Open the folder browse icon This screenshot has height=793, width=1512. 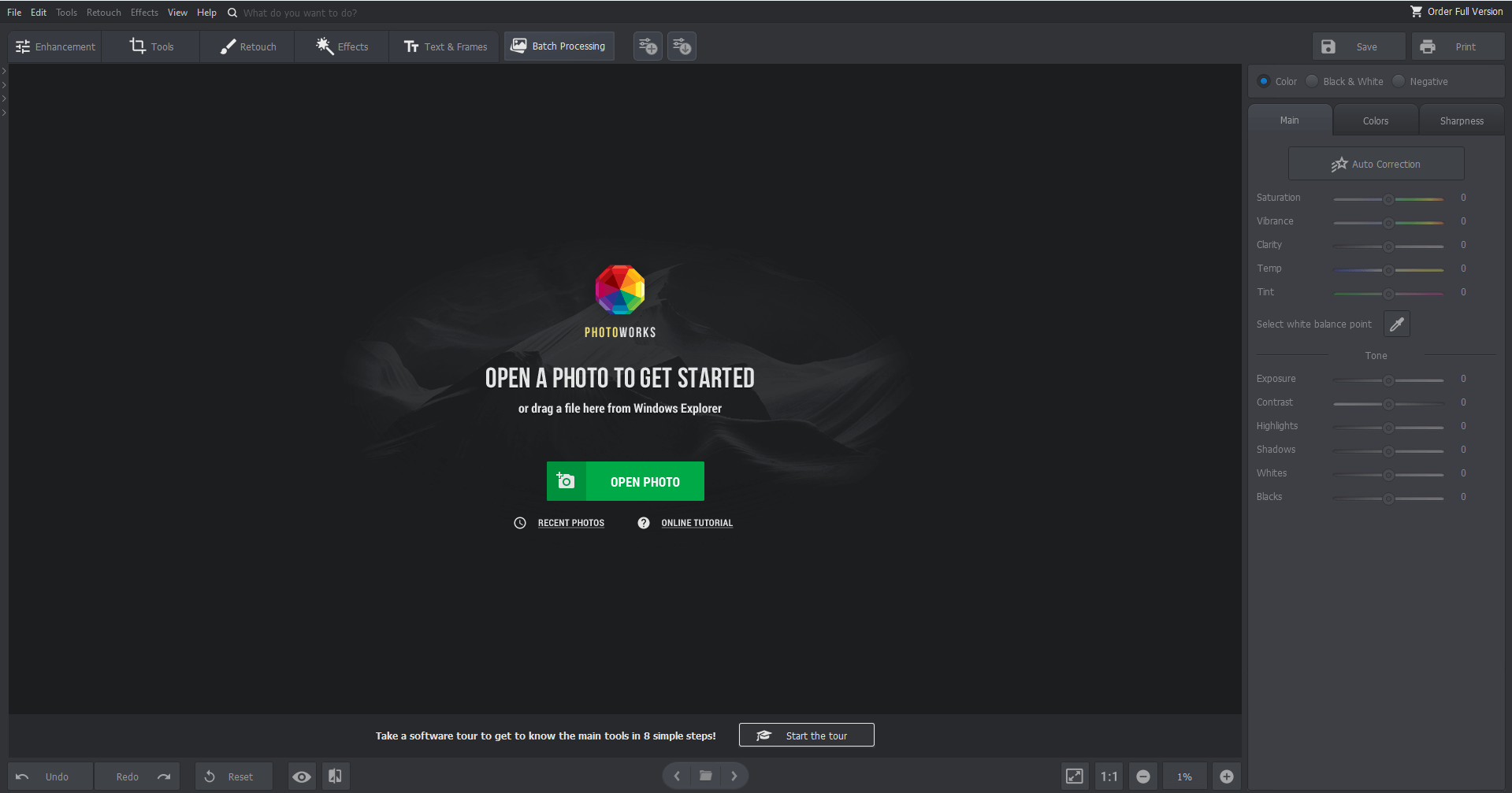706,776
